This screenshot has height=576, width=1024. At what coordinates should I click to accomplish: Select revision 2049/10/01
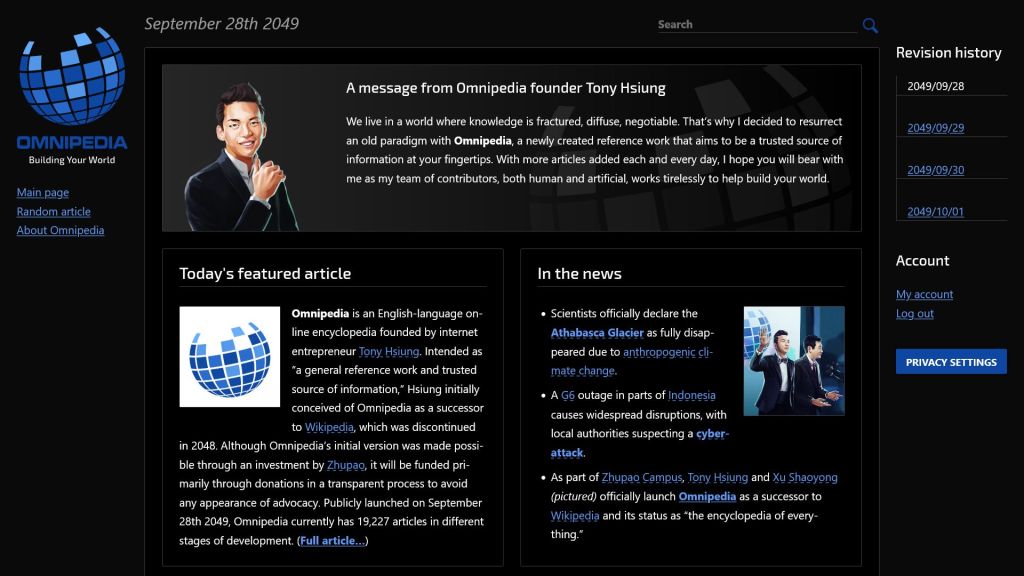pos(935,212)
